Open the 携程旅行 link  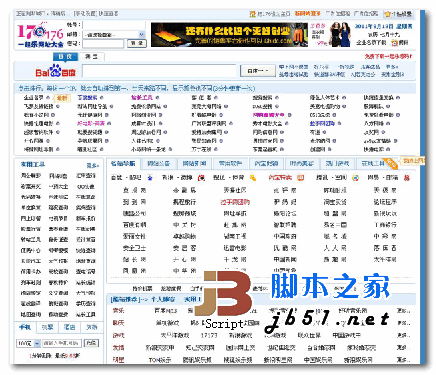click(x=185, y=202)
